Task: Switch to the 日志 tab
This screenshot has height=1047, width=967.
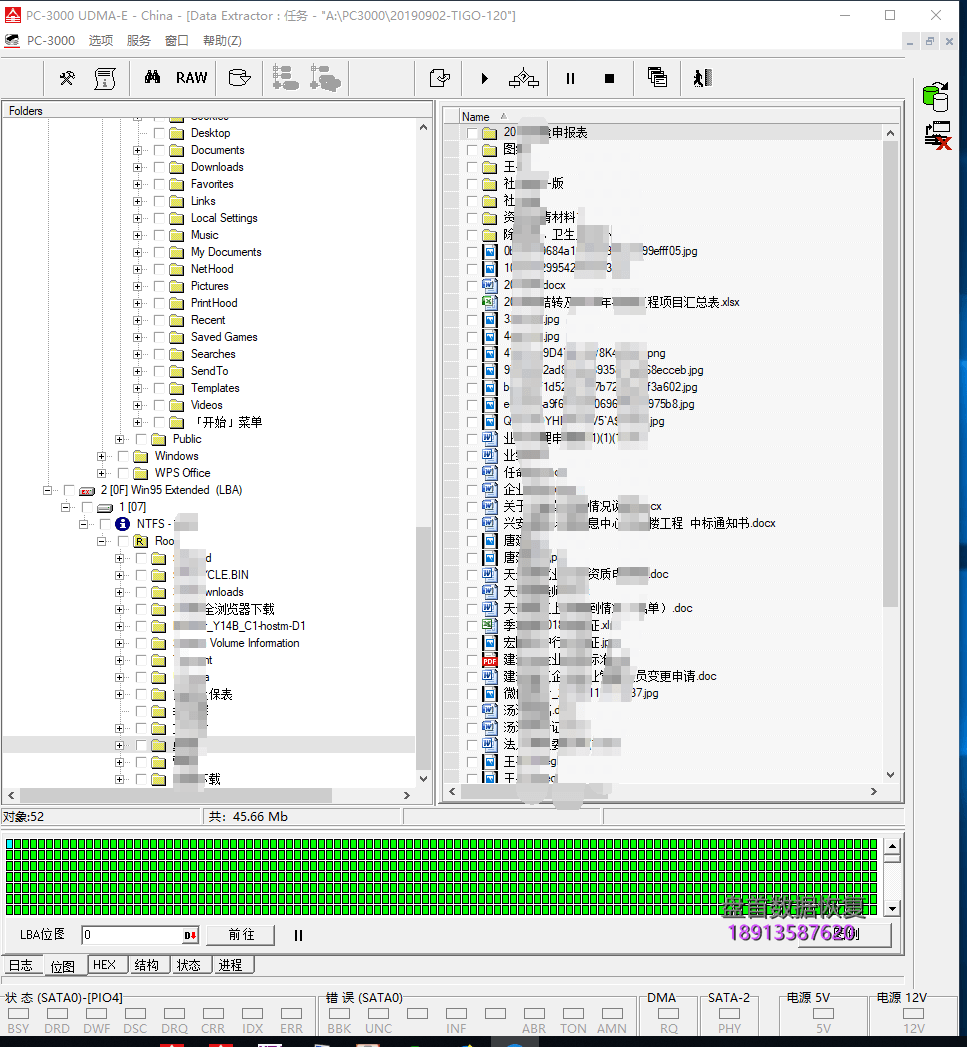Action: click(x=21, y=966)
